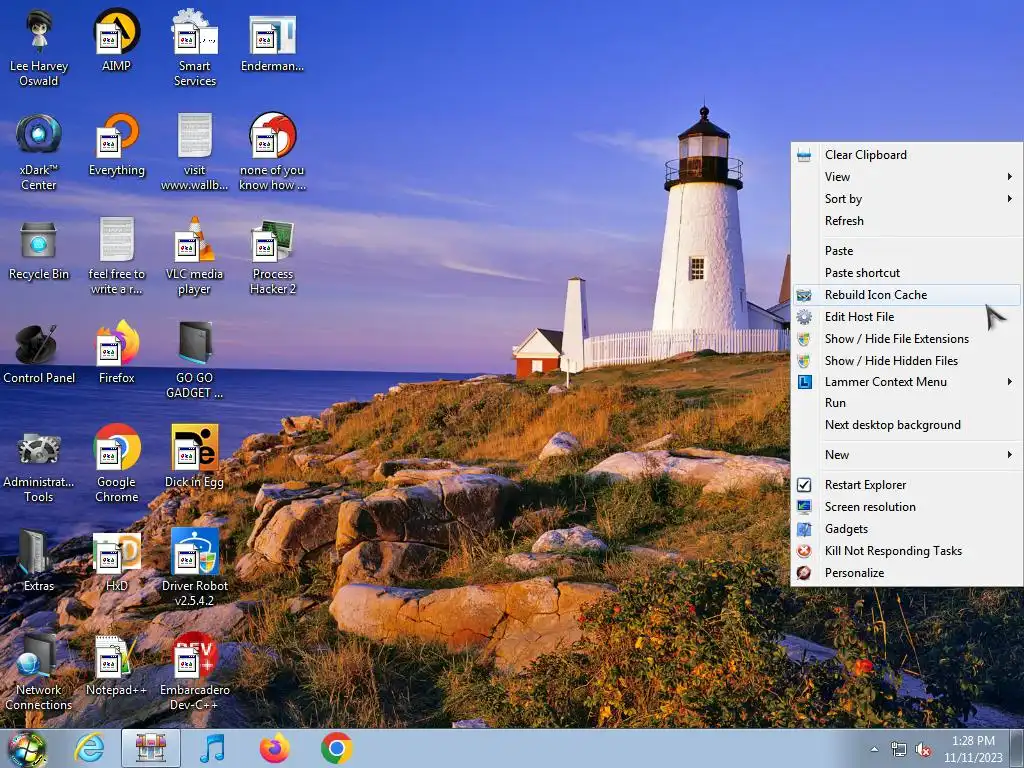Open the music note taskbar app
This screenshot has height=768, width=1024.
point(212,748)
